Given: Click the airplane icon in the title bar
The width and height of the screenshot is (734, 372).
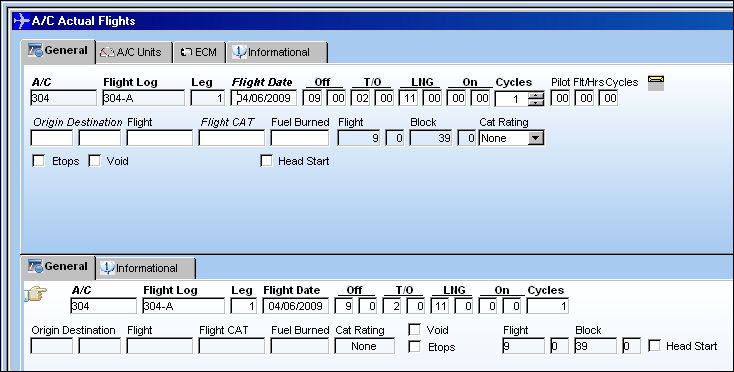Looking at the screenshot, I should (22, 21).
